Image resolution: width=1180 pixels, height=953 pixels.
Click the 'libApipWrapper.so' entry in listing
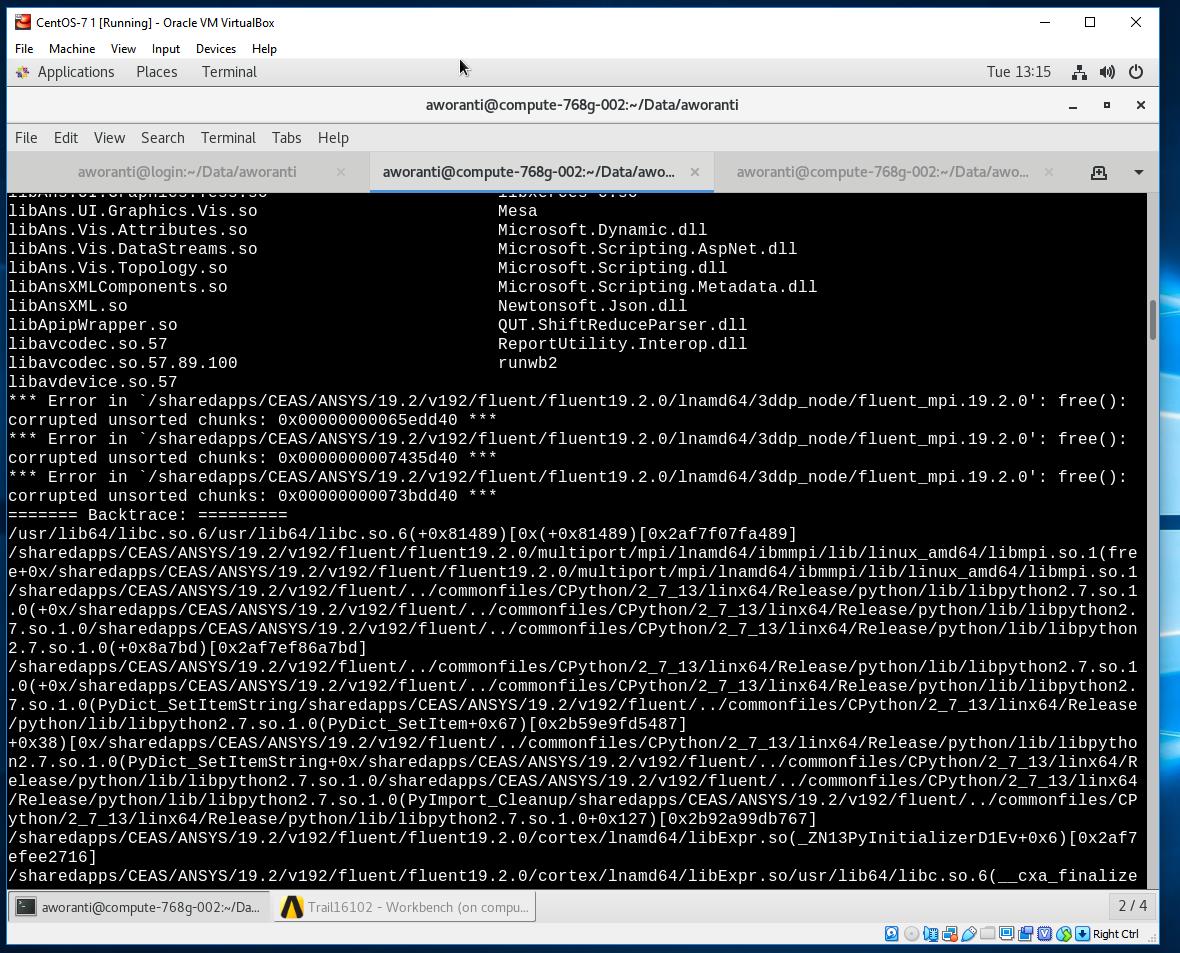point(93,325)
